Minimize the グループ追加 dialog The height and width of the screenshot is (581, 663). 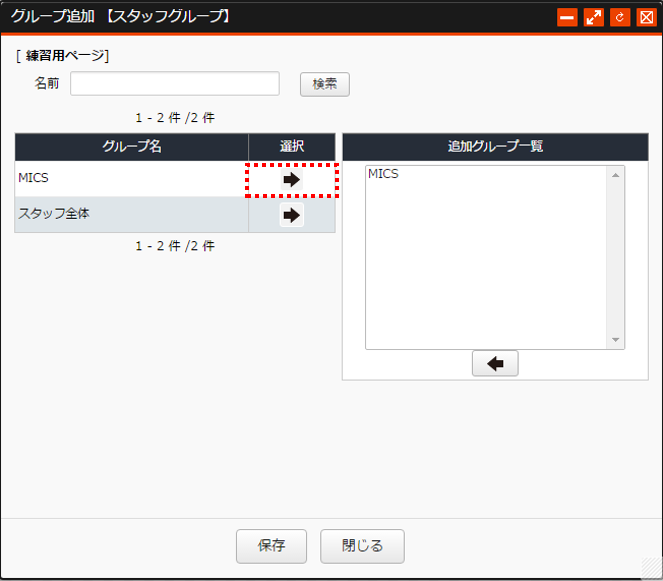point(567,17)
